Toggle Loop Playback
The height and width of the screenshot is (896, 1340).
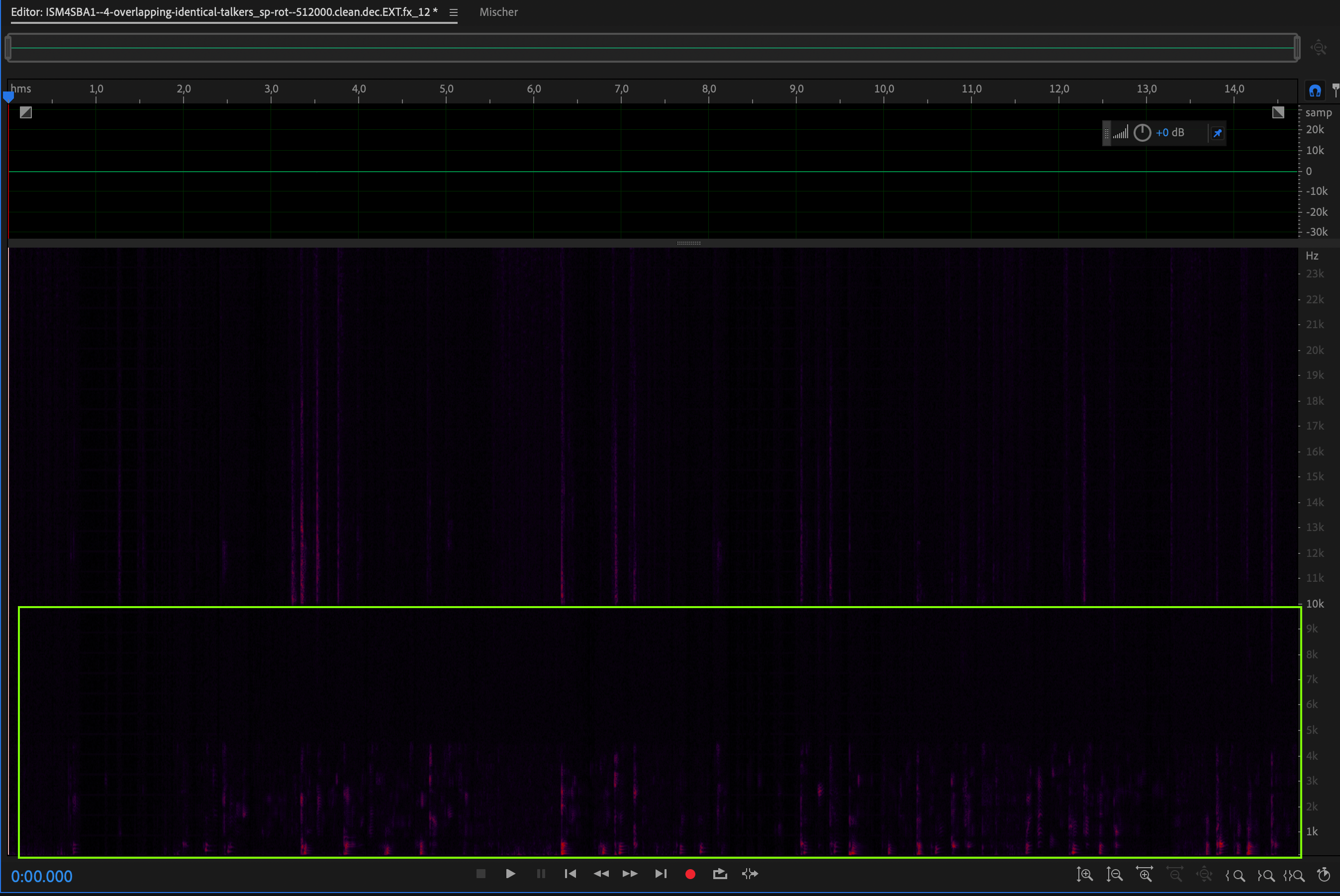(x=720, y=874)
